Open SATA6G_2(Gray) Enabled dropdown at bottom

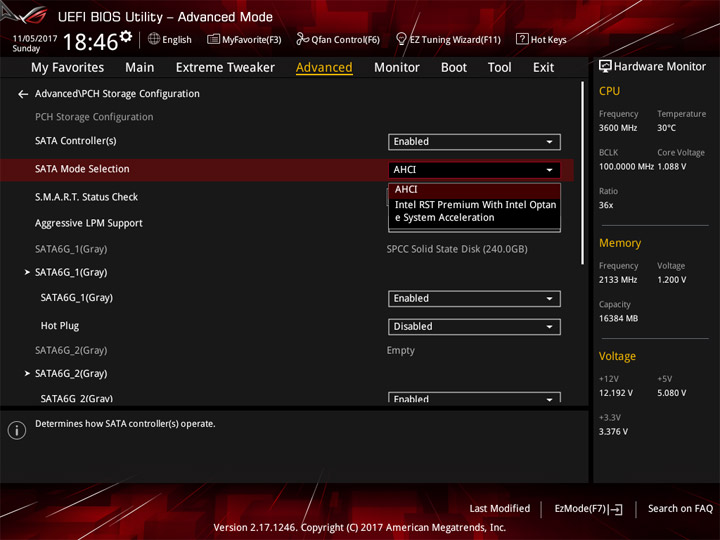point(474,397)
